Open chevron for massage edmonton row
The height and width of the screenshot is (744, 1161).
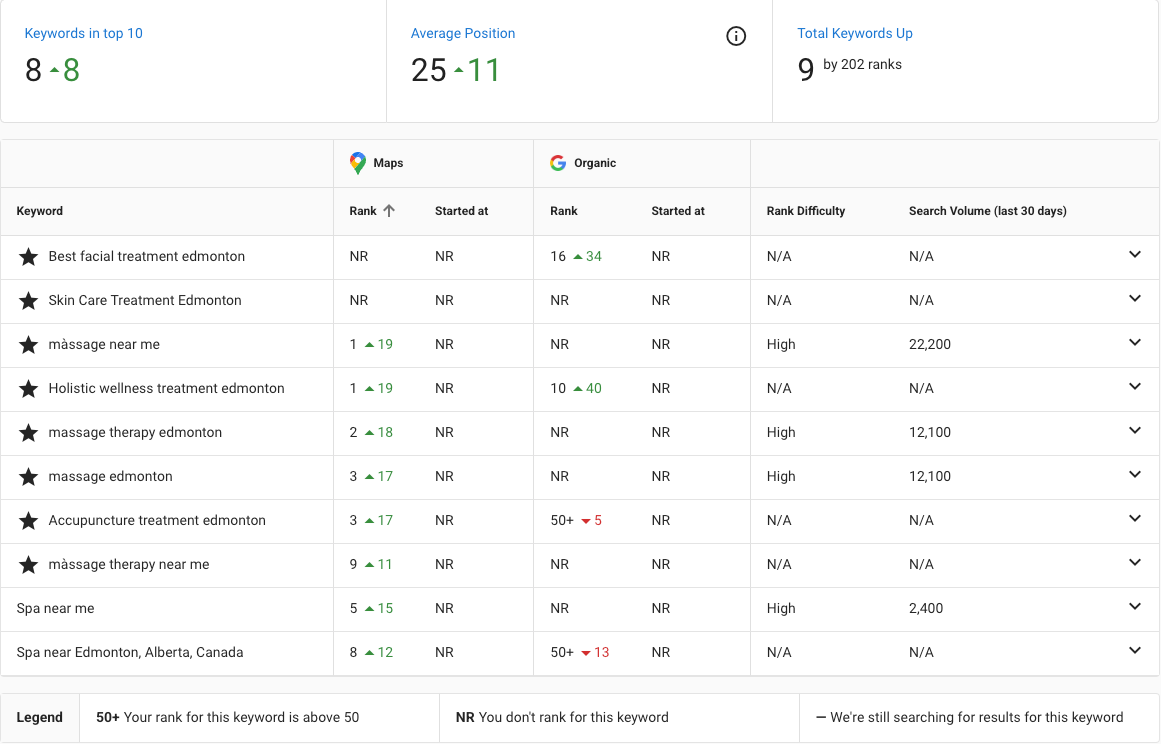click(x=1134, y=475)
